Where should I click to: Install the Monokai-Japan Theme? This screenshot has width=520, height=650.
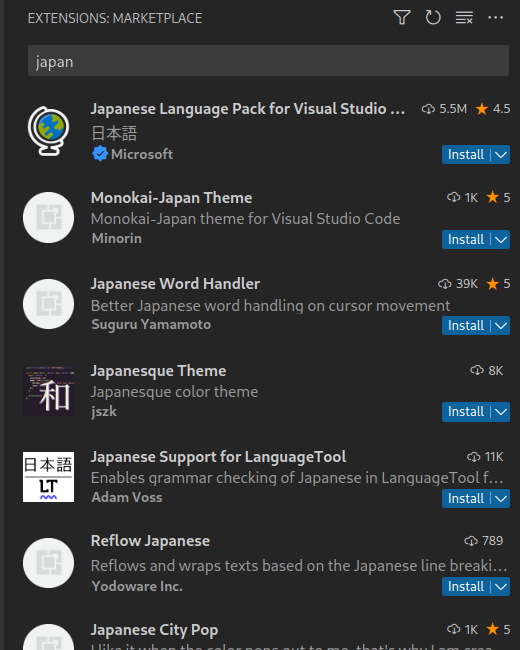point(466,240)
